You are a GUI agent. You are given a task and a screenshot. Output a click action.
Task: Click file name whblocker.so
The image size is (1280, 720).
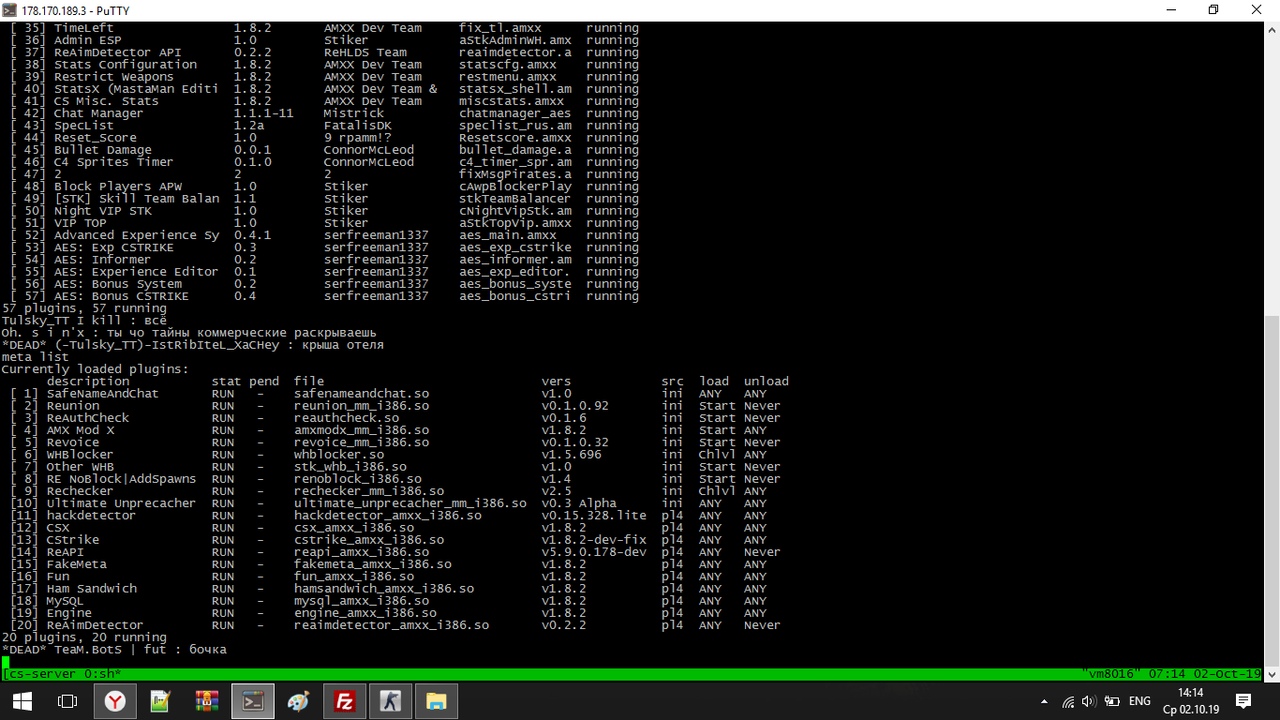point(339,454)
